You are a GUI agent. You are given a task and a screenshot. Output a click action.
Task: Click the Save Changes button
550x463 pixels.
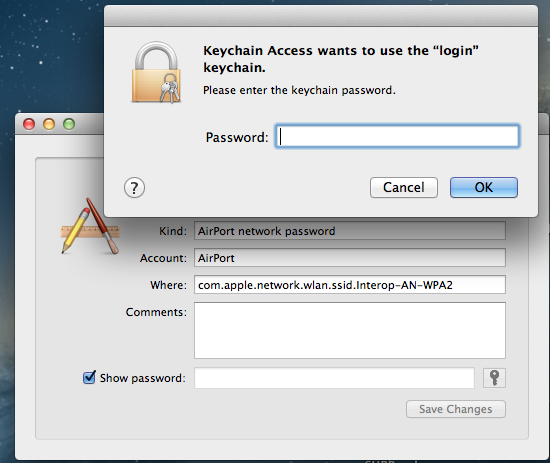(456, 409)
